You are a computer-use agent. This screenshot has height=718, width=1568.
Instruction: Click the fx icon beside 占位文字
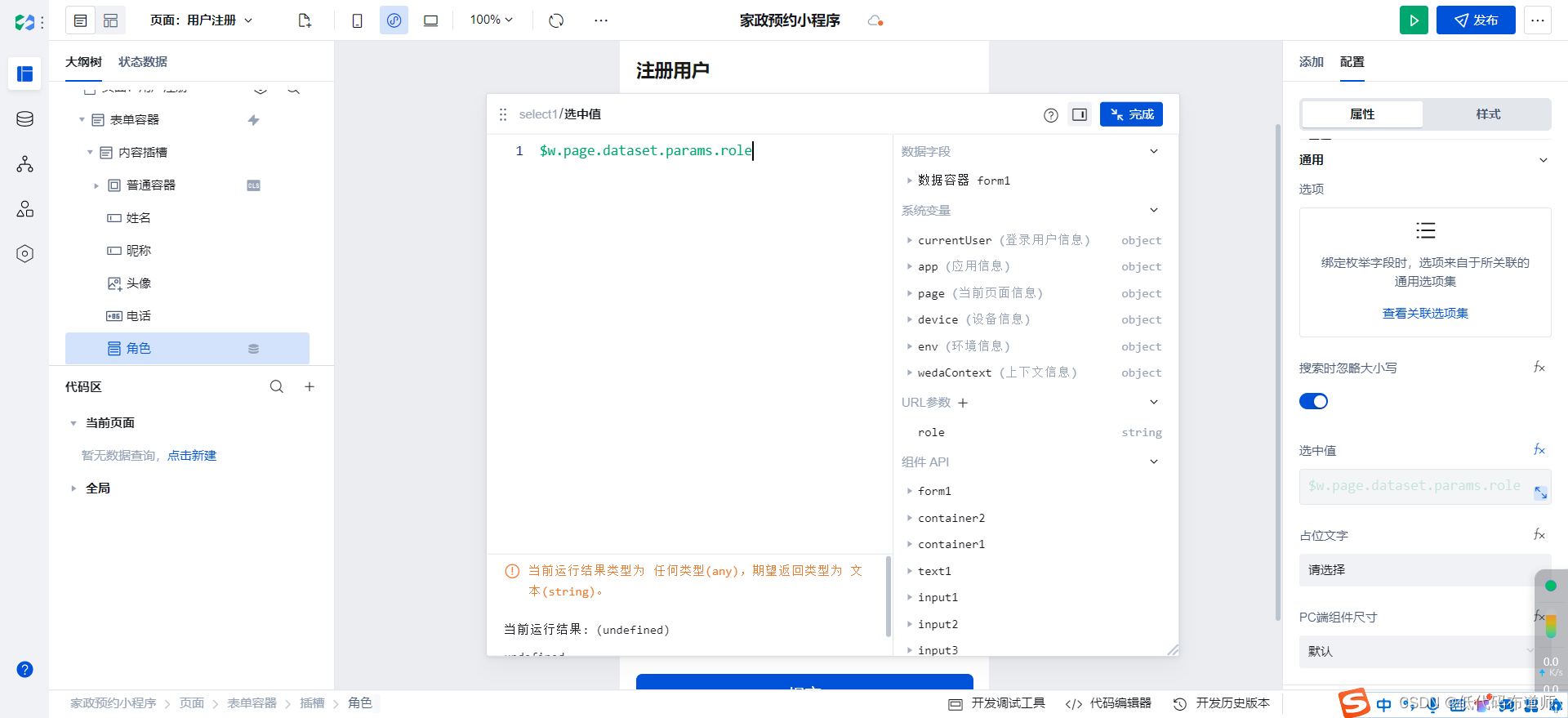pos(1539,534)
